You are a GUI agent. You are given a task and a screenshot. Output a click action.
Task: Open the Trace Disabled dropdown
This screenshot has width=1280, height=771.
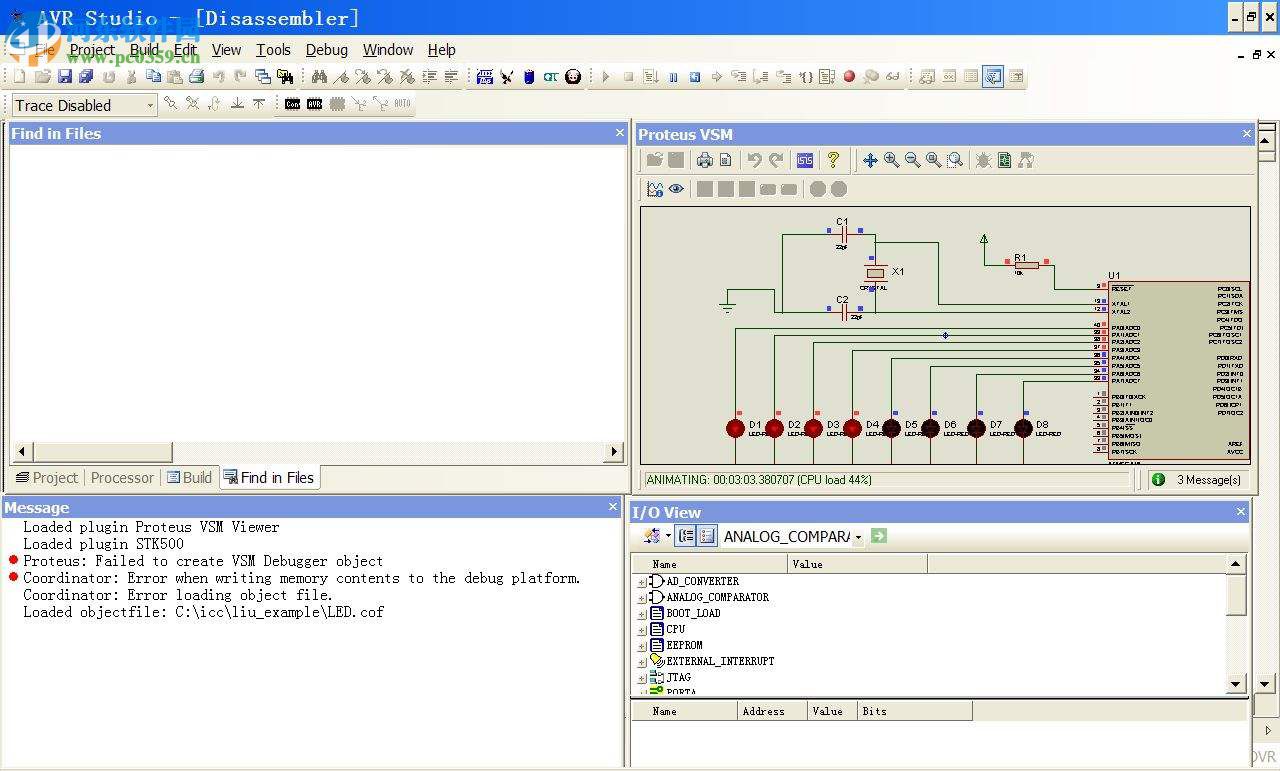point(150,105)
